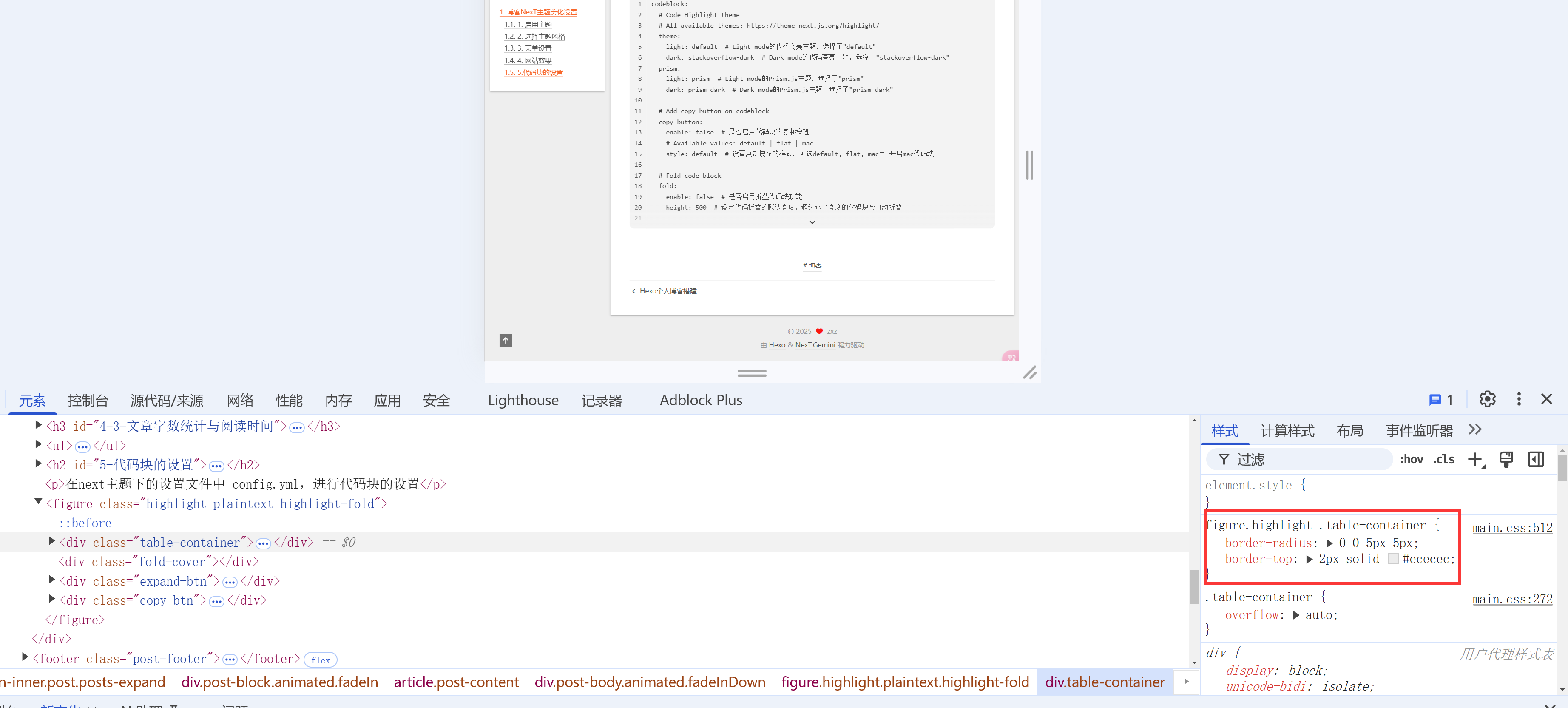Toggle the .cls element classes panel

click(x=1443, y=460)
